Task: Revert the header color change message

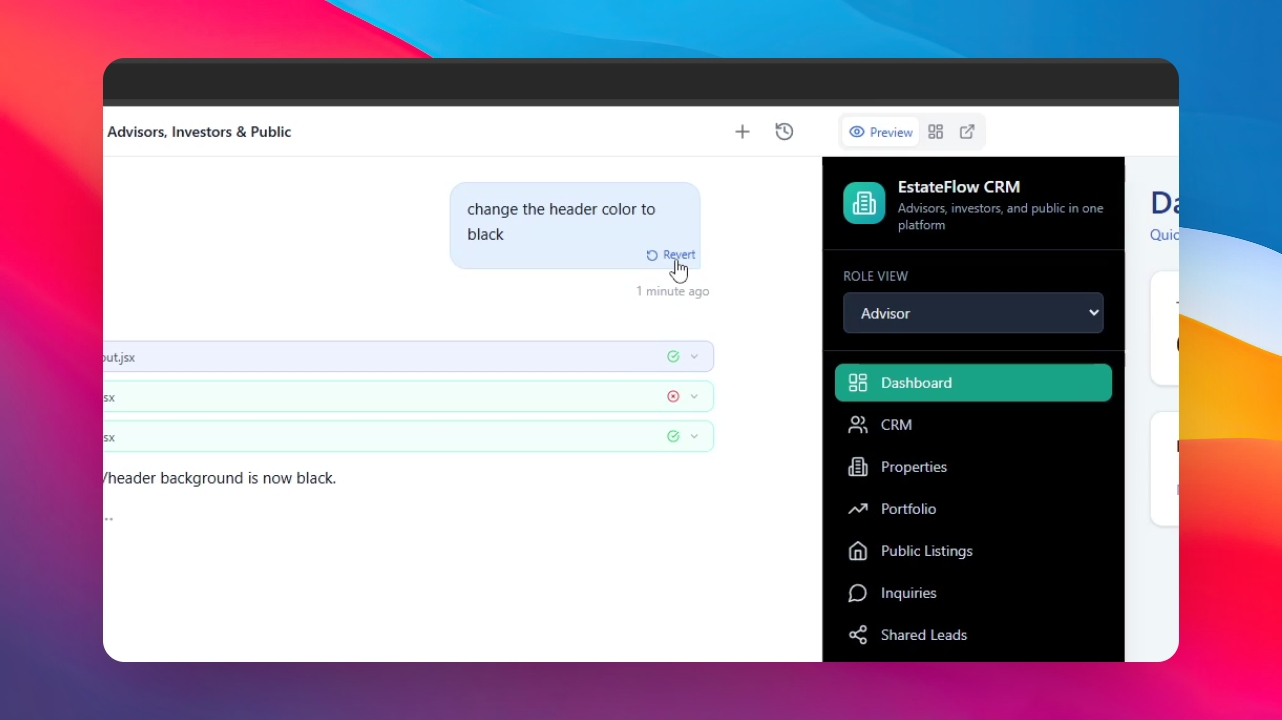Action: (671, 255)
